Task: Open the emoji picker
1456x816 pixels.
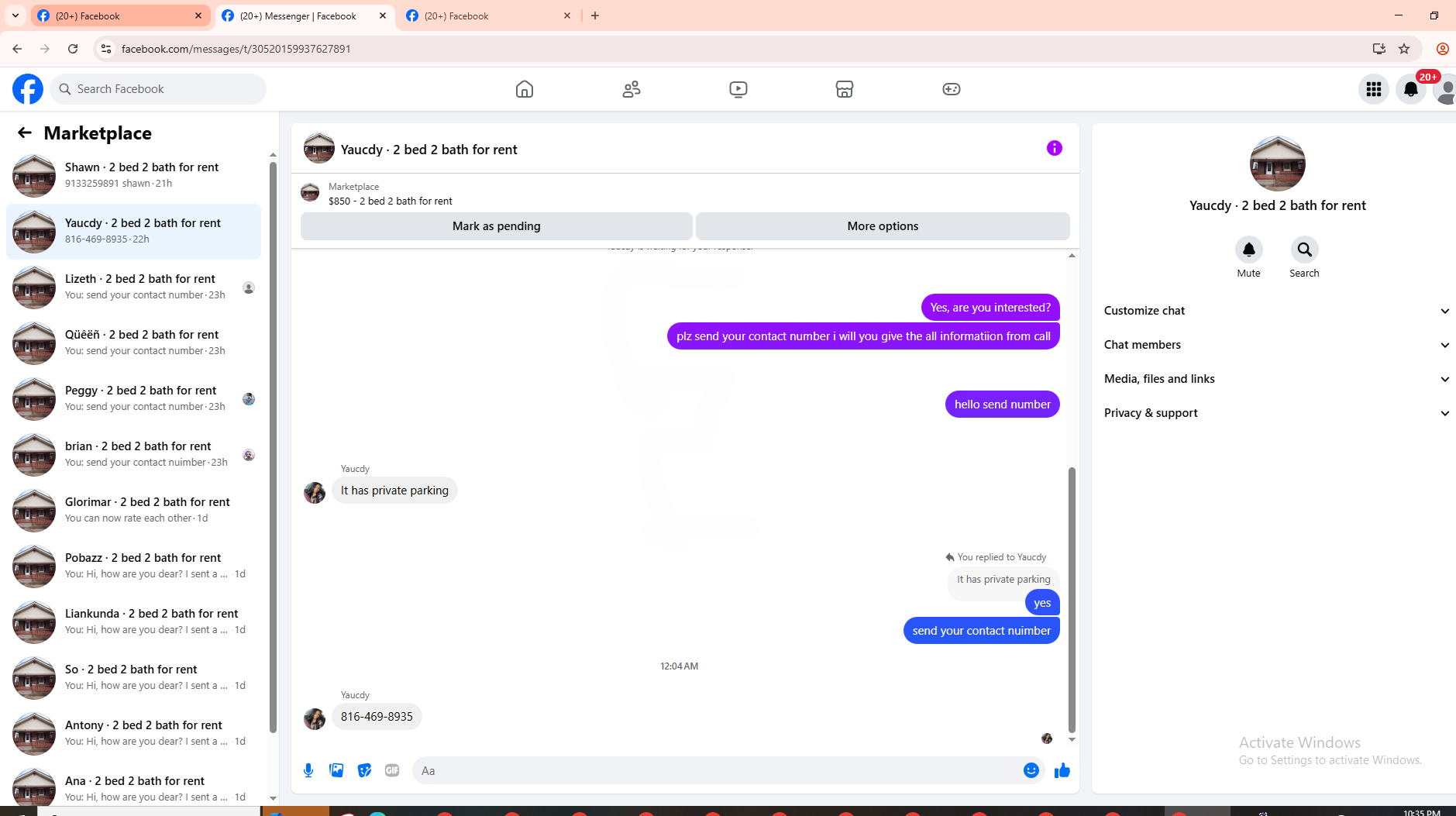Action: [1031, 770]
